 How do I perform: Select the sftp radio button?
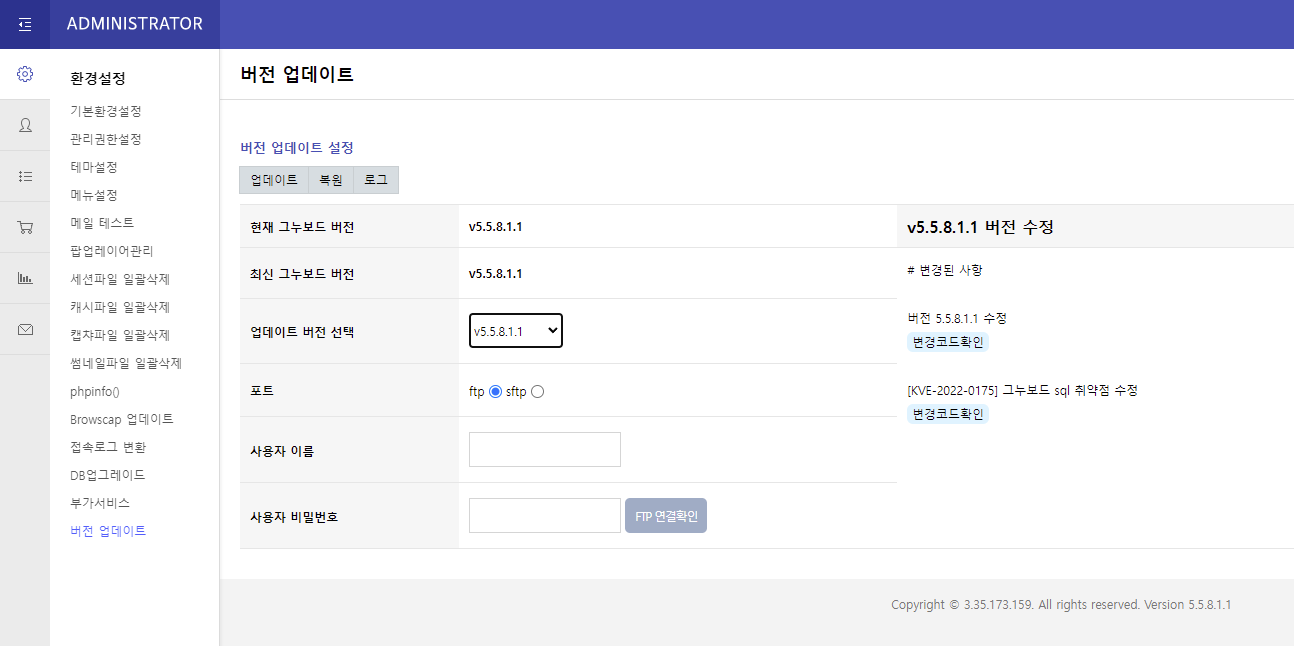(538, 392)
